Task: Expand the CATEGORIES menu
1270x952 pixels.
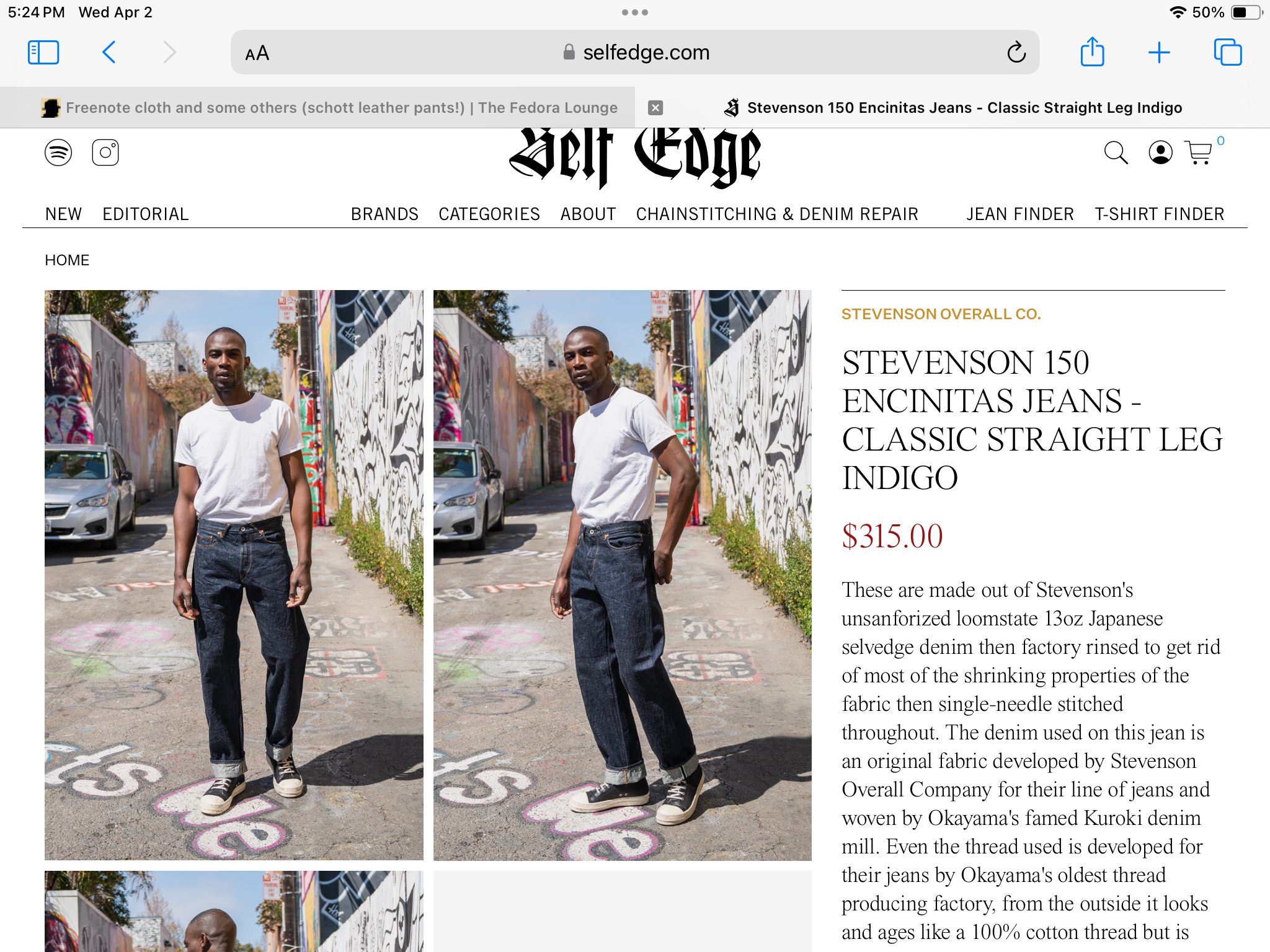Action: click(x=489, y=214)
